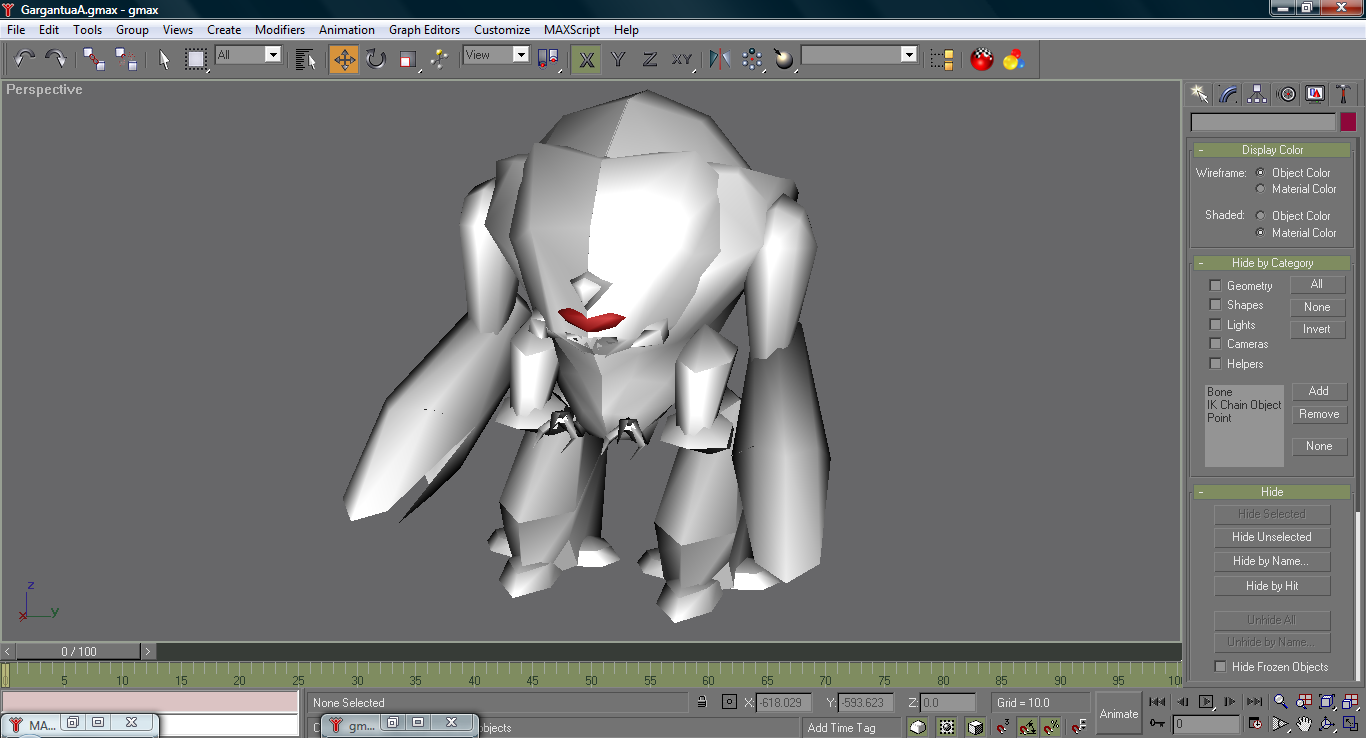This screenshot has width=1366, height=738.
Task: Collapse the Display Color rollout
Action: 1271,150
